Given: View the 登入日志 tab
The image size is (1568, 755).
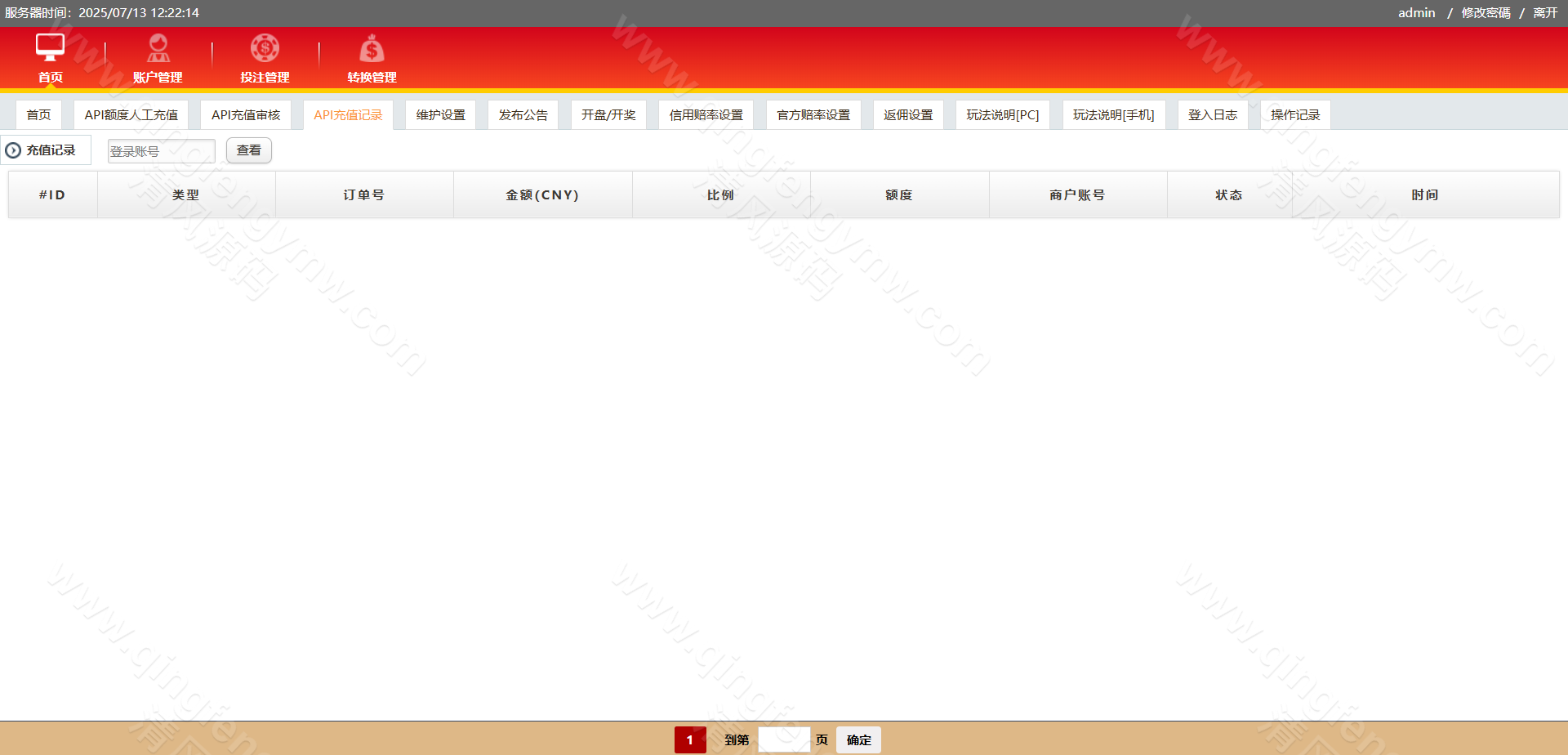Looking at the screenshot, I should (x=1212, y=115).
